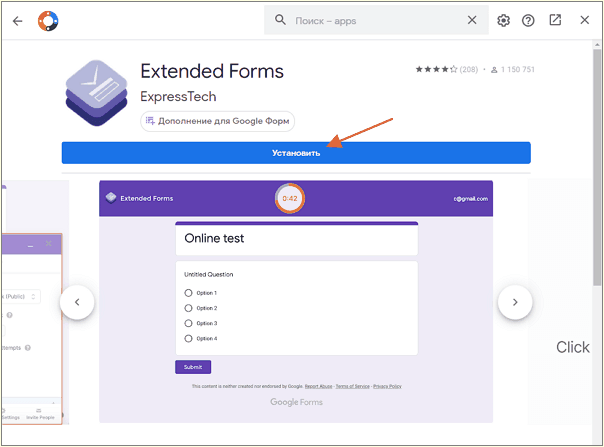604x447 pixels.
Task: Open the next screenshot labeled Click
Action: 560,302
